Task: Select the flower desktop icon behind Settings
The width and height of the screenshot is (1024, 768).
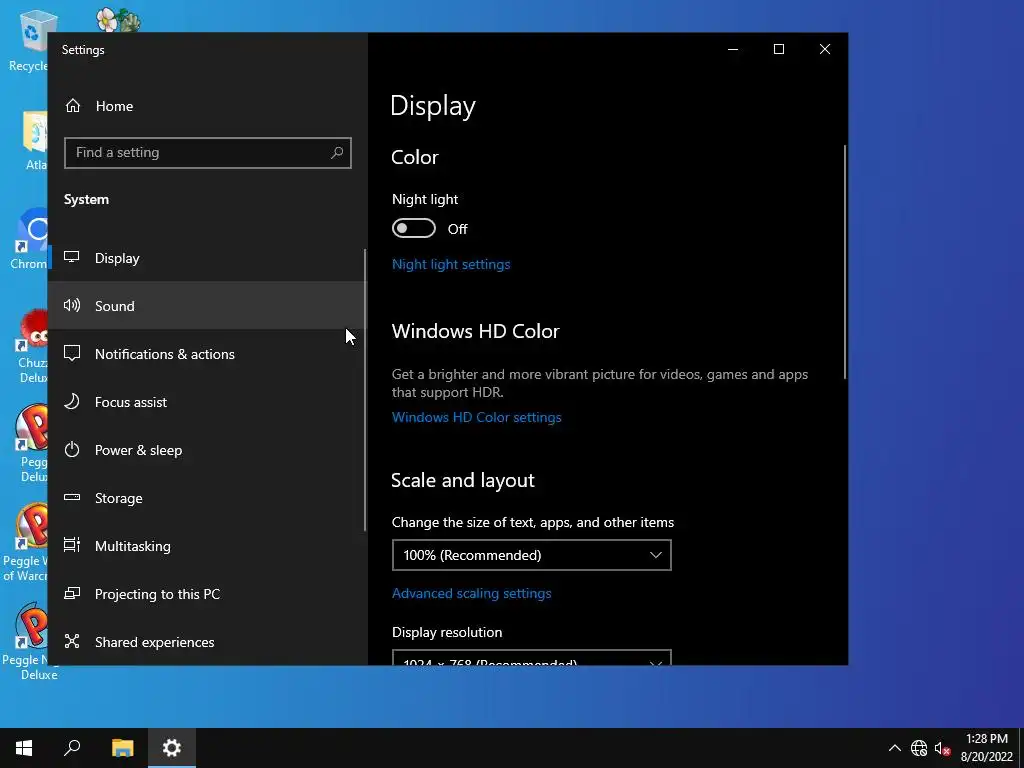Action: [x=118, y=20]
